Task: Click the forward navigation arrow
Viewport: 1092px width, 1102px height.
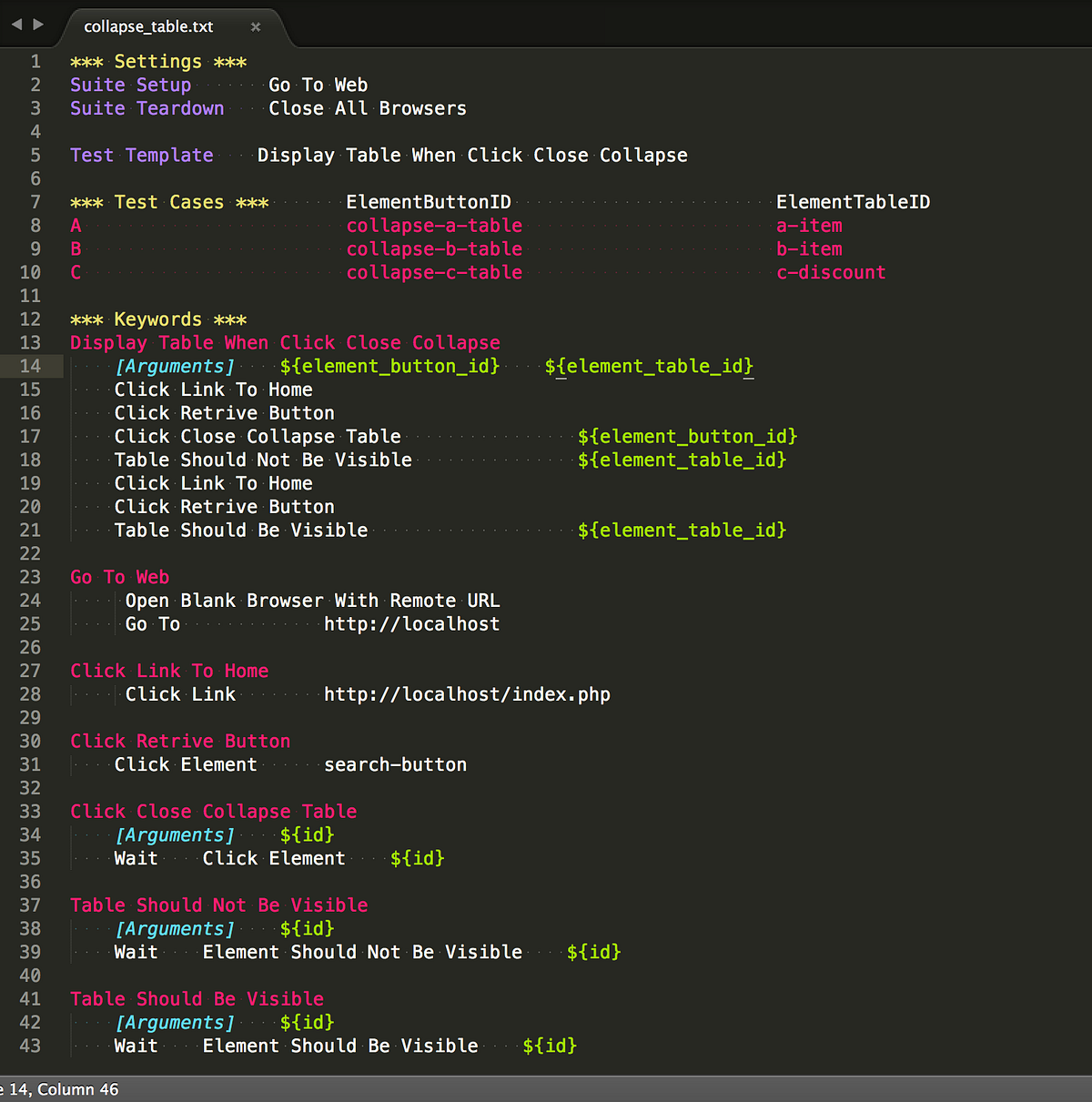Action: pos(36,25)
